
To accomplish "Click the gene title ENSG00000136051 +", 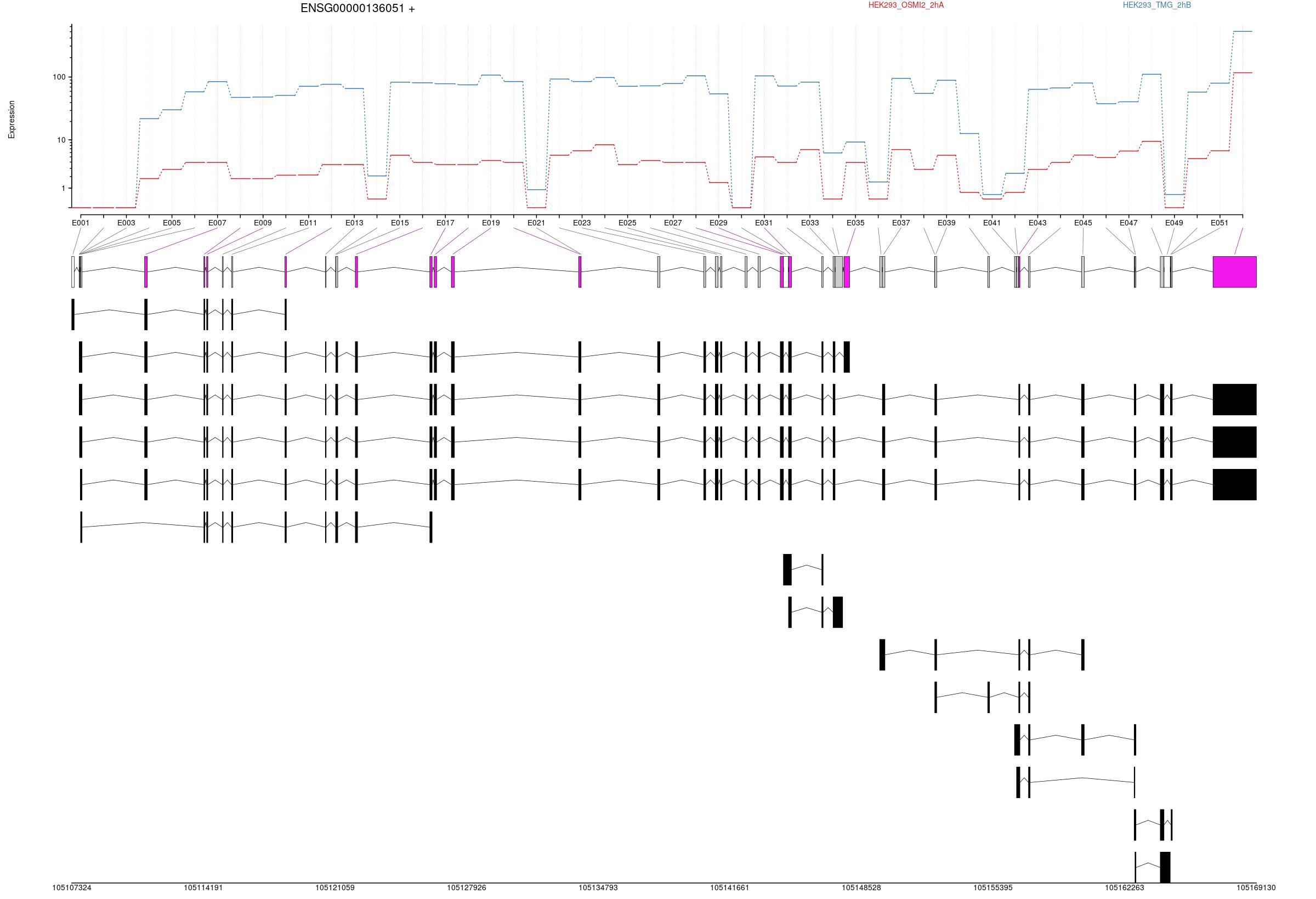I will pyautogui.click(x=358, y=8).
